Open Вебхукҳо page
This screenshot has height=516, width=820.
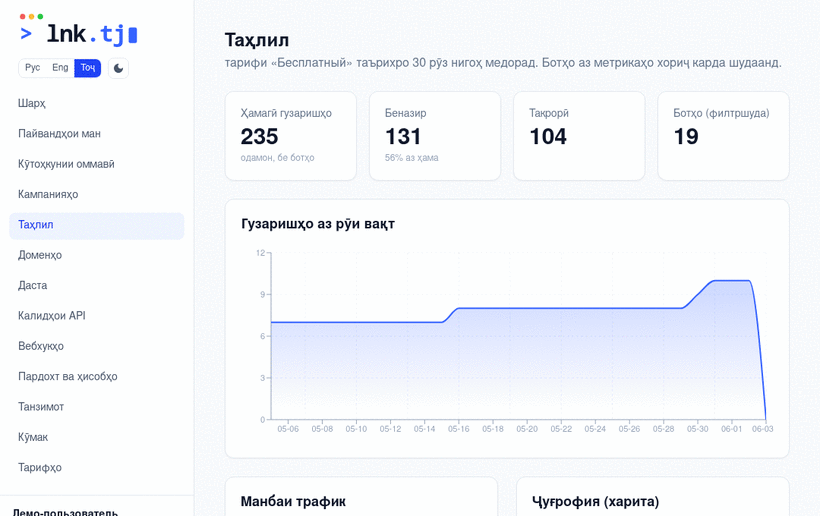click(97, 346)
